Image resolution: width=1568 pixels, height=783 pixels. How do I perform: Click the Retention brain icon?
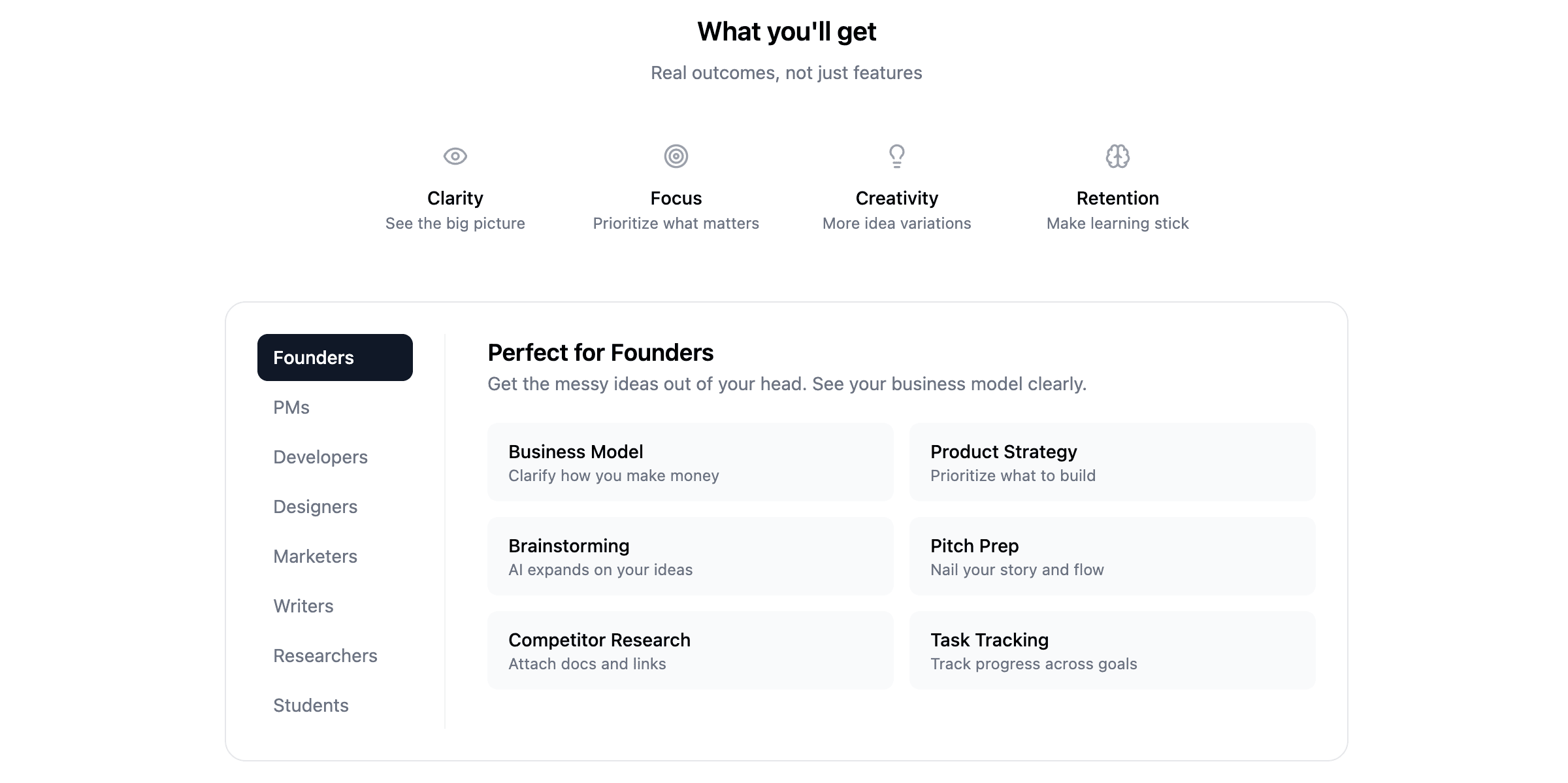tap(1117, 156)
